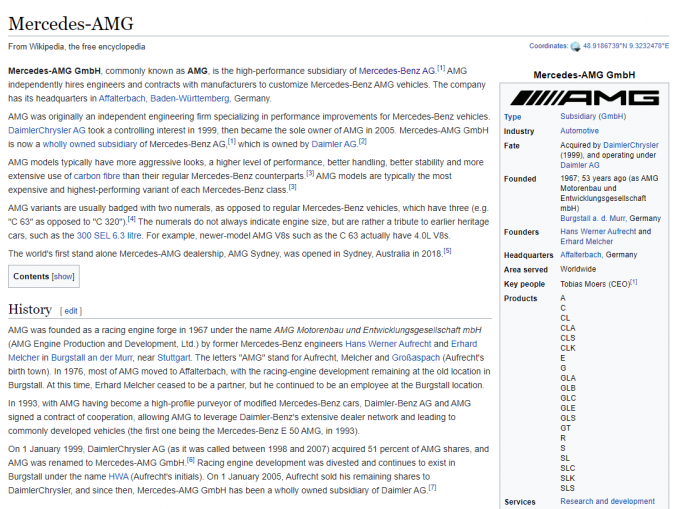Click citation [7] at the end of the History section
This screenshot has width=678, height=509.
(432, 488)
